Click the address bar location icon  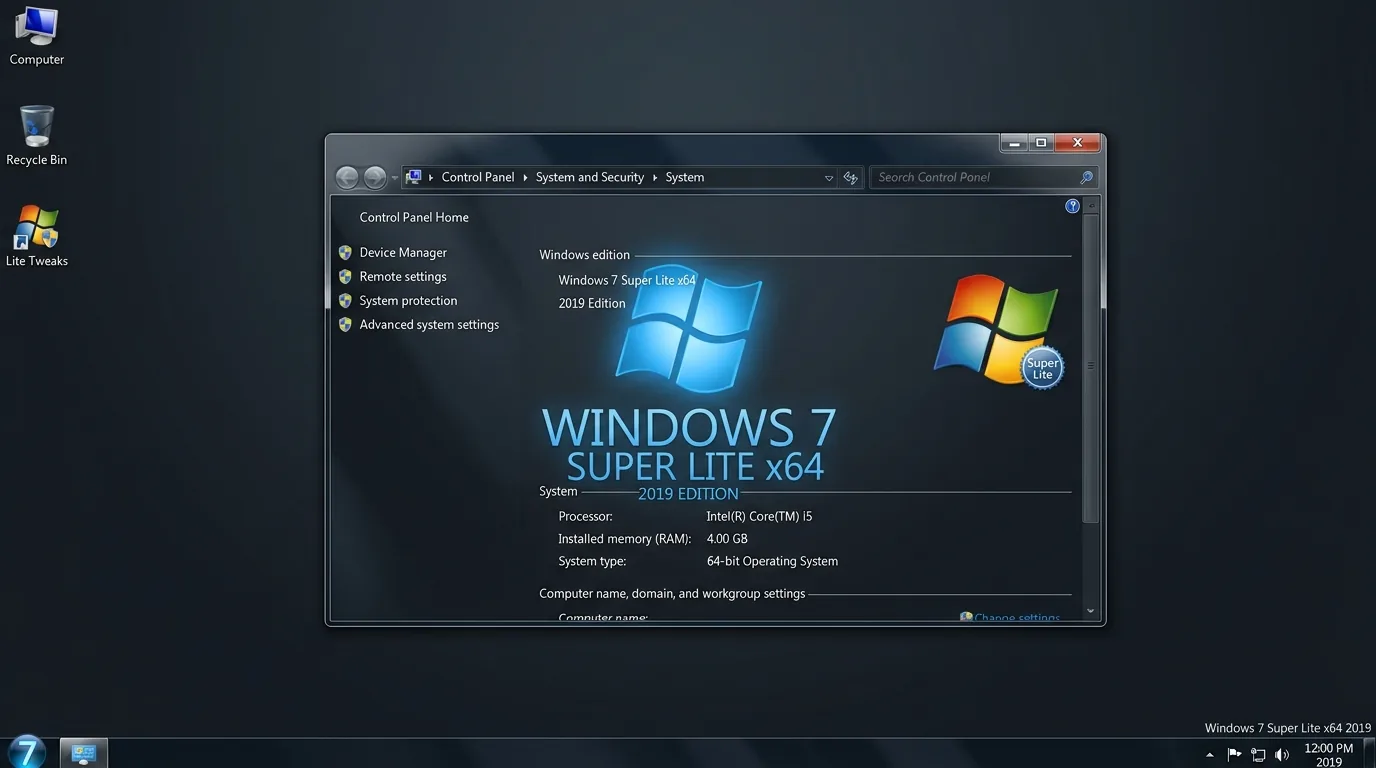pos(413,177)
